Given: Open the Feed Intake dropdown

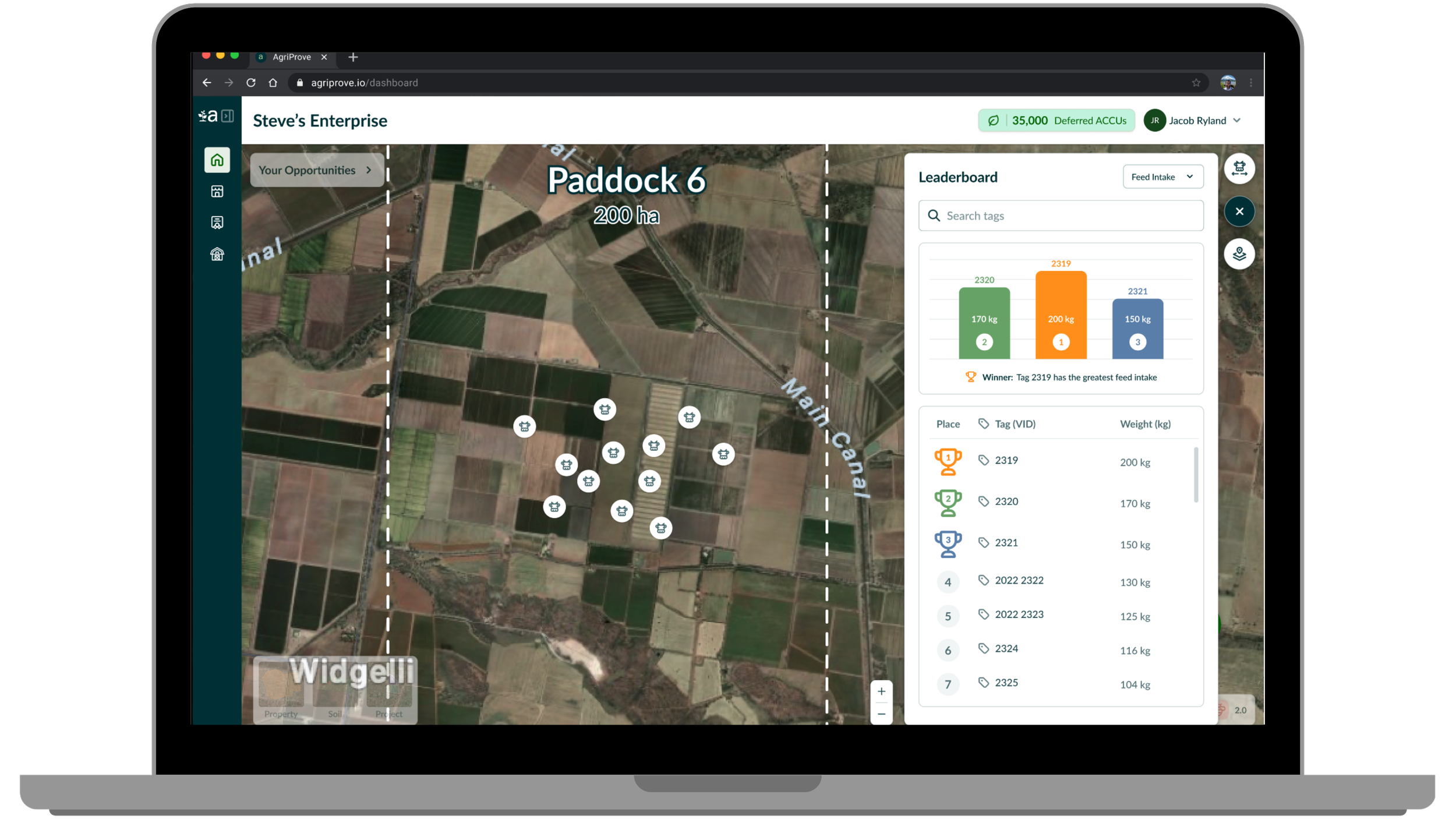Looking at the screenshot, I should pos(1162,177).
